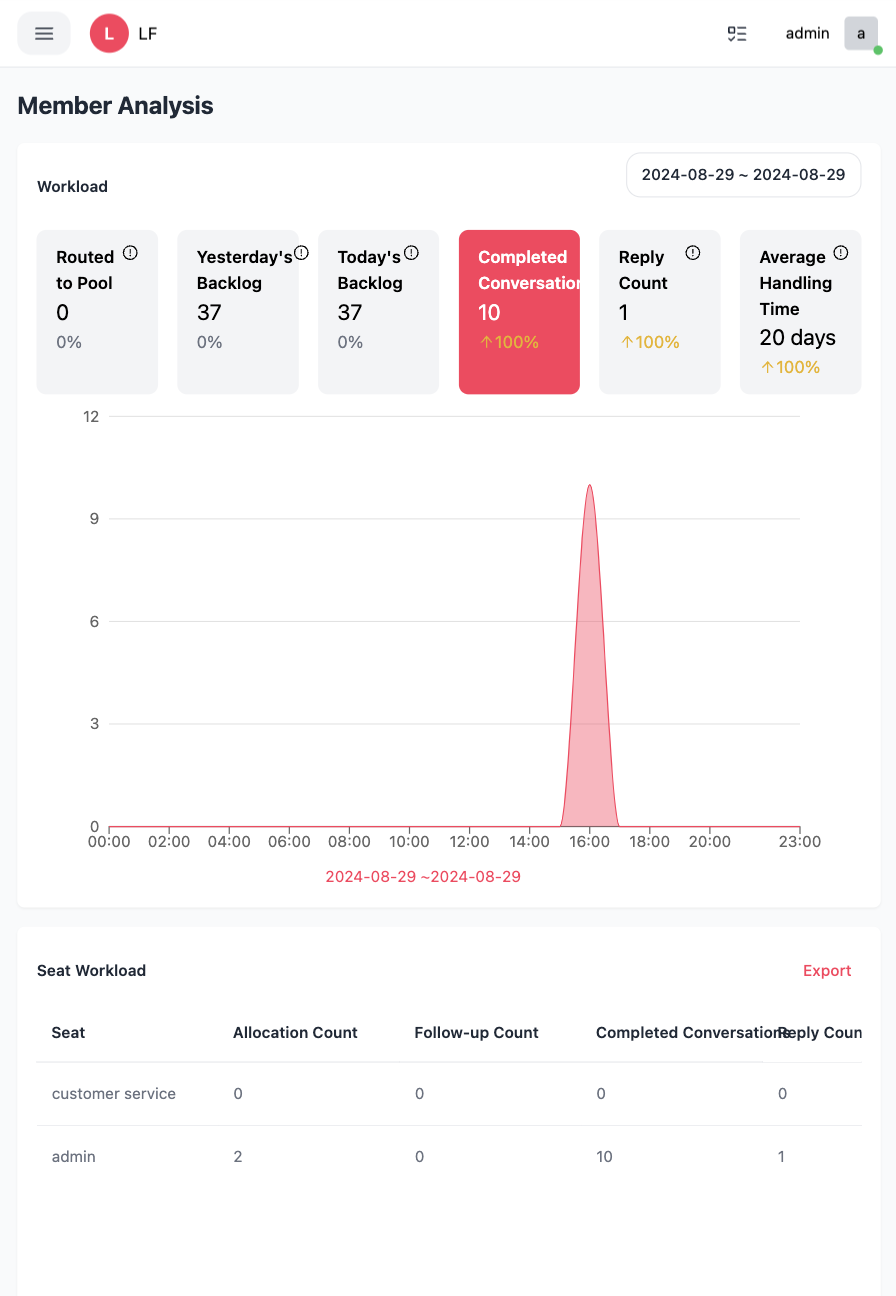Click the red LF logo avatar
Image resolution: width=896 pixels, height=1296 pixels.
coord(109,33)
